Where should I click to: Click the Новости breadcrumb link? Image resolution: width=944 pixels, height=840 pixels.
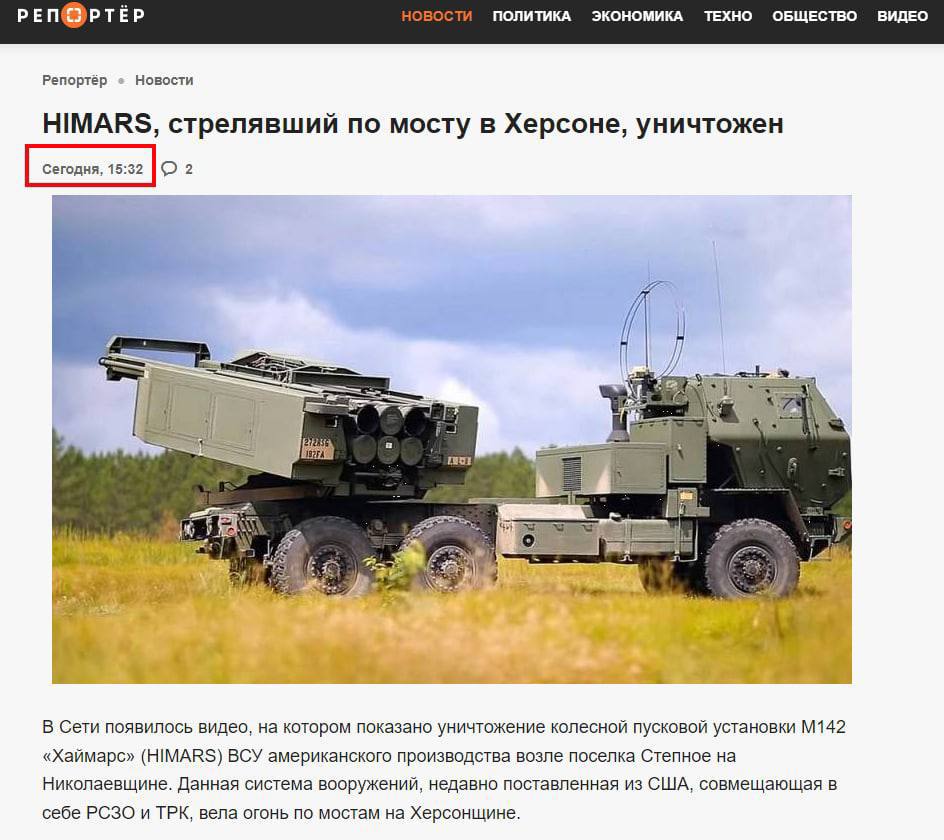(164, 80)
